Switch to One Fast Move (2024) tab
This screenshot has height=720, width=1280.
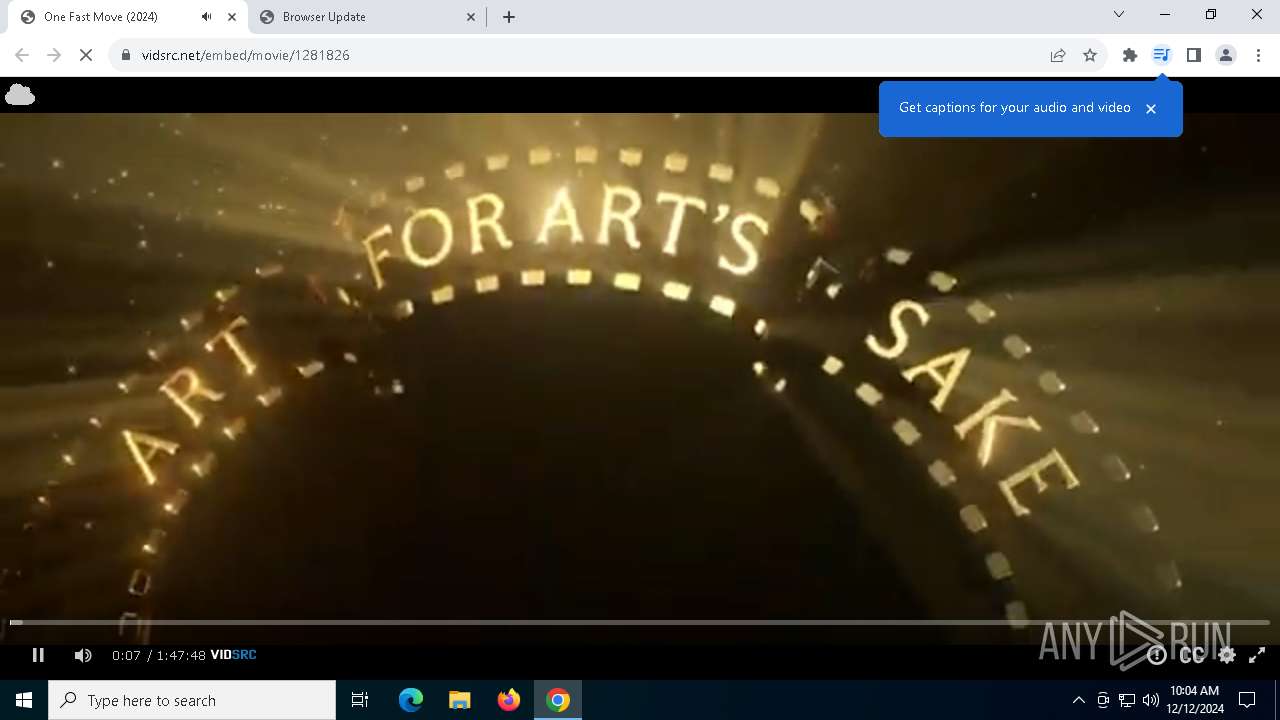point(128,17)
